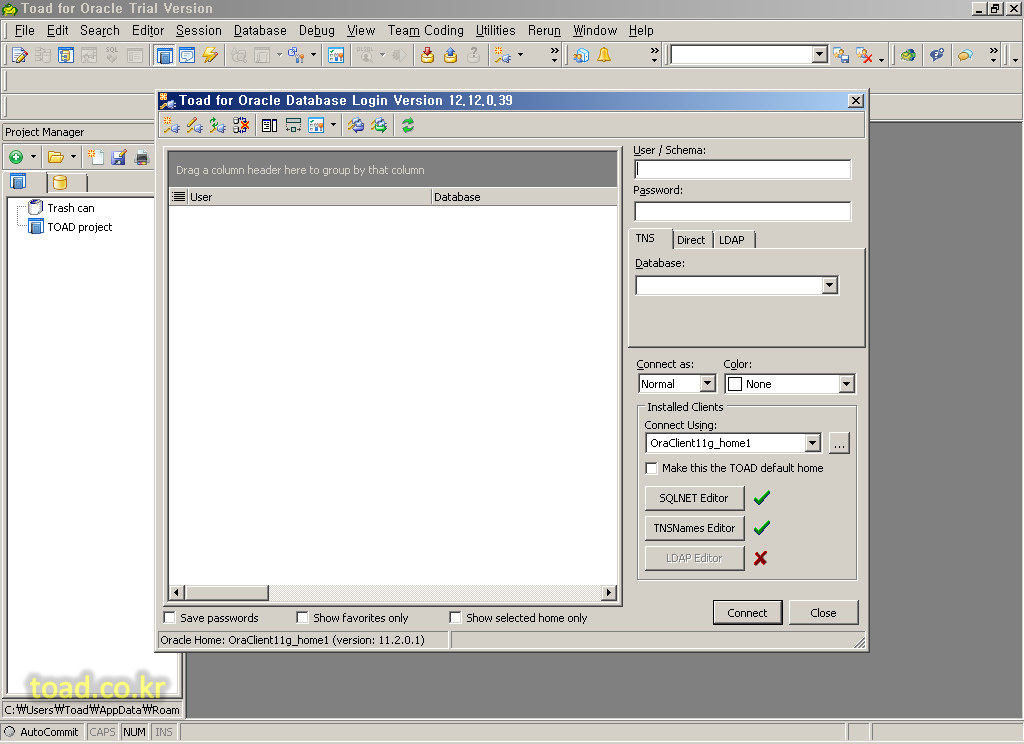This screenshot has width=1024, height=744.
Task: Check Make this the TOAD default home
Action: tap(651, 468)
